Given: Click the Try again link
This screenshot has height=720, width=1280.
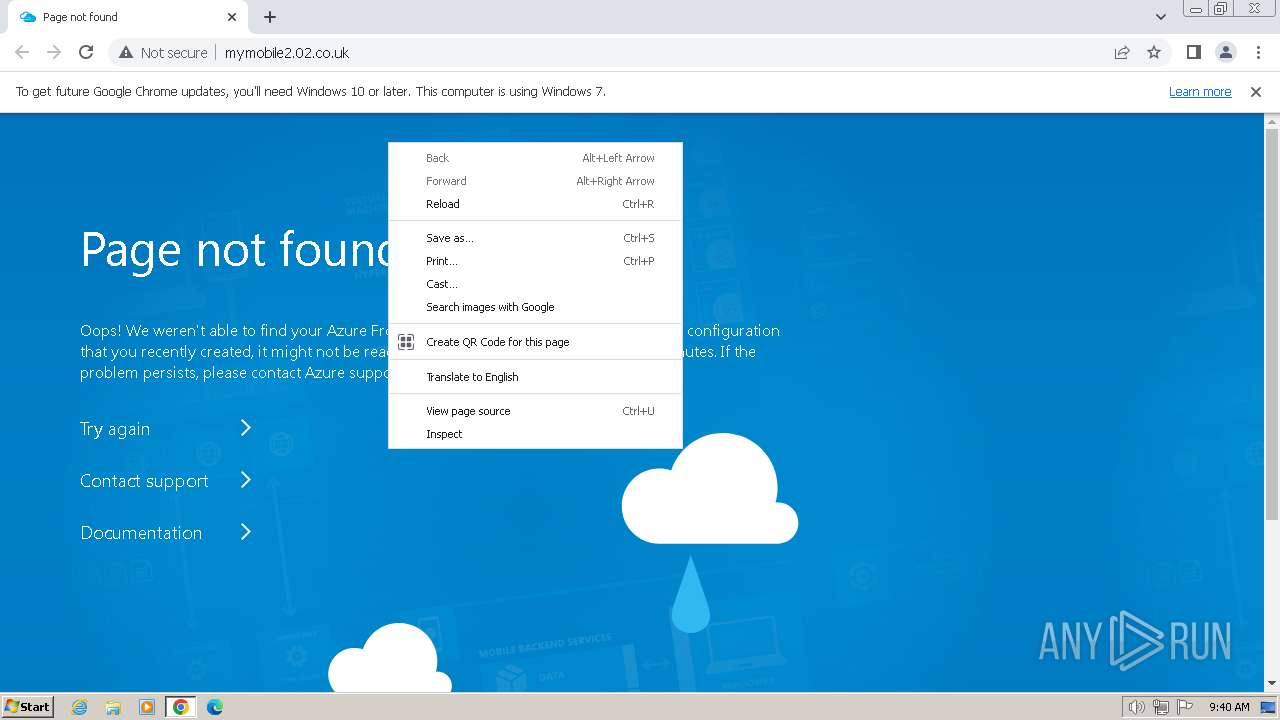Looking at the screenshot, I should (115, 429).
